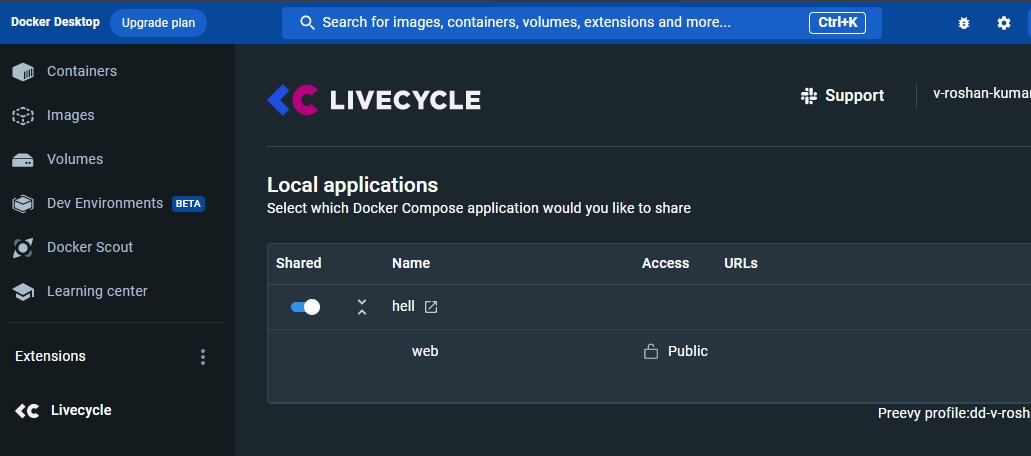Click the Extensions heading text

pos(50,356)
